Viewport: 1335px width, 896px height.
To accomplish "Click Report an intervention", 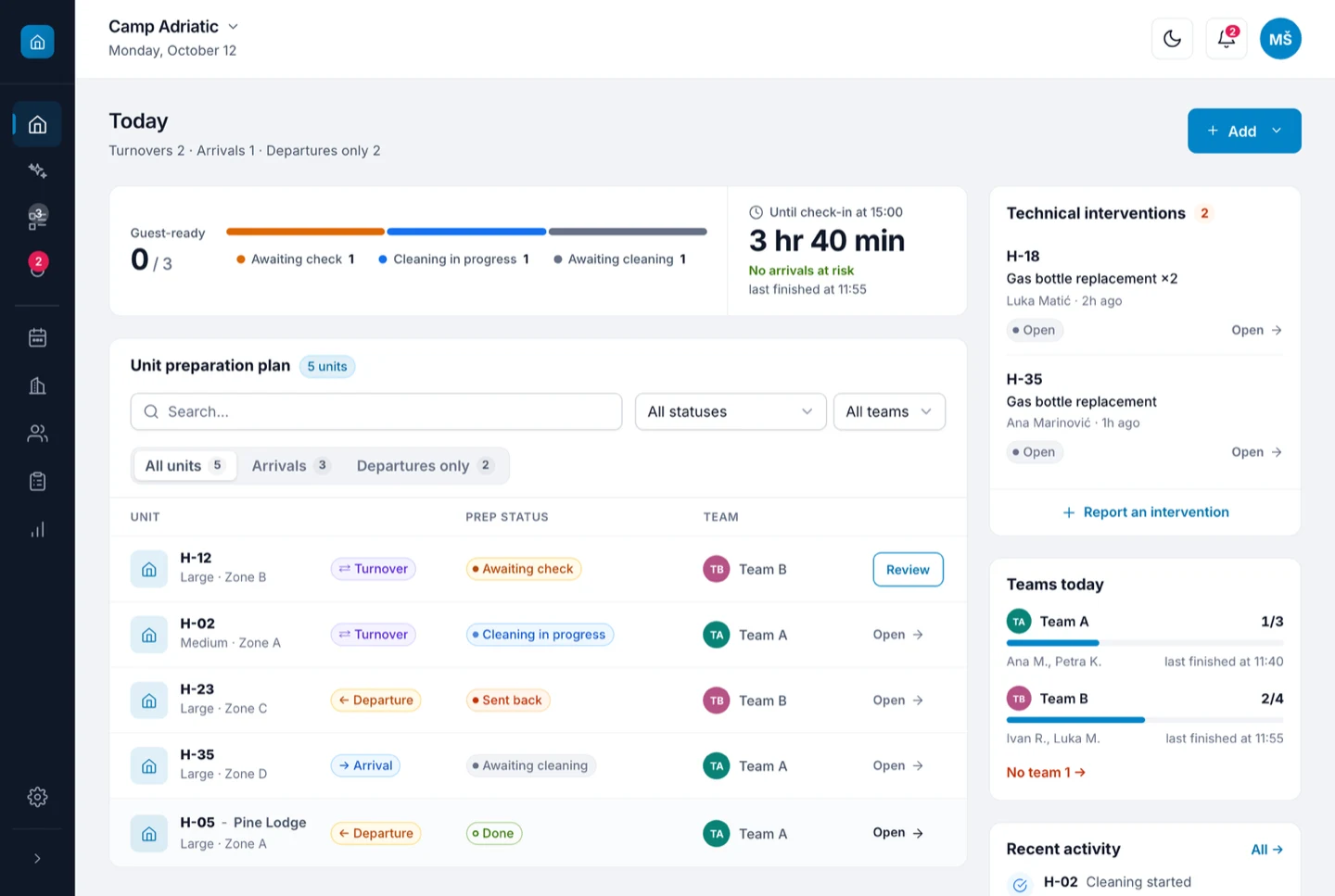I will click(1145, 512).
